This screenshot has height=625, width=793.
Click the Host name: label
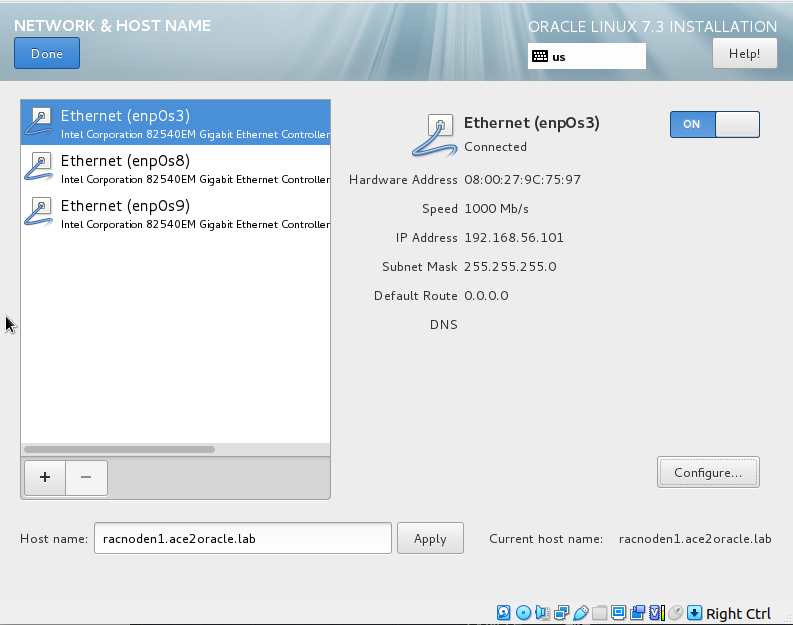pos(54,539)
